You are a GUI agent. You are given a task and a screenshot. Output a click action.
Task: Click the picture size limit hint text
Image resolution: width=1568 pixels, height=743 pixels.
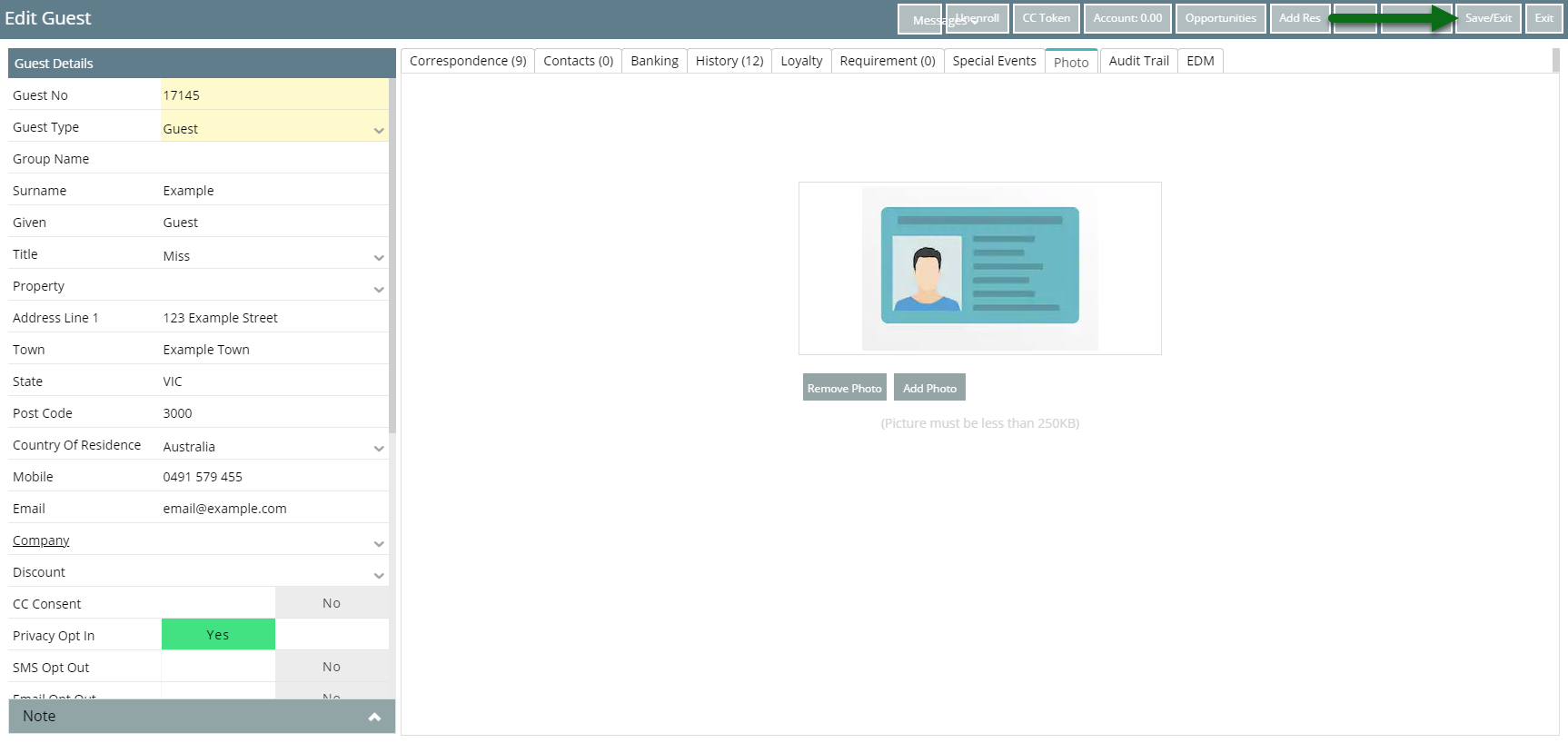980,423
